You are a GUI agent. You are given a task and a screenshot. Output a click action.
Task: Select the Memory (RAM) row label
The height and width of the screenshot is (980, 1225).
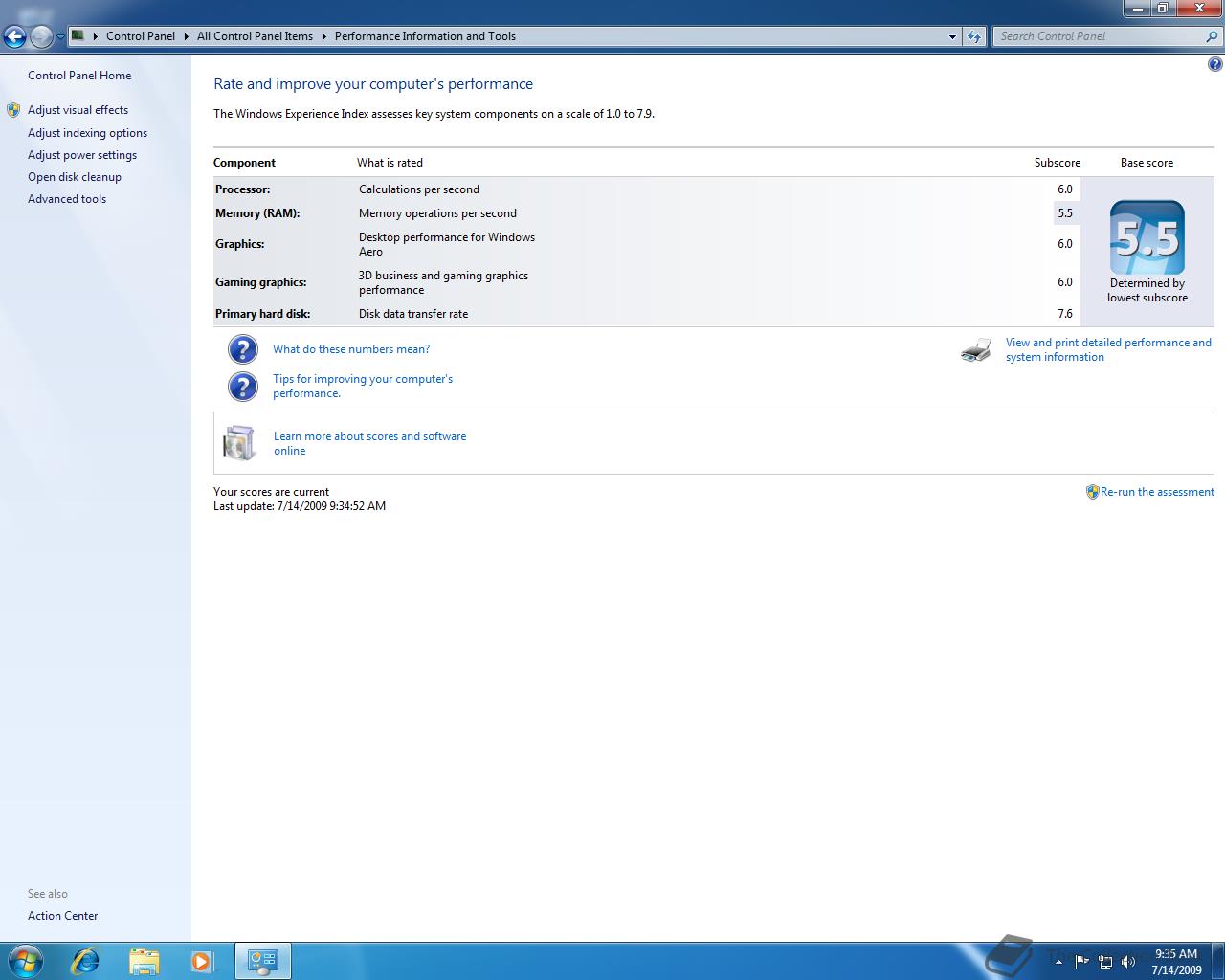(x=257, y=213)
